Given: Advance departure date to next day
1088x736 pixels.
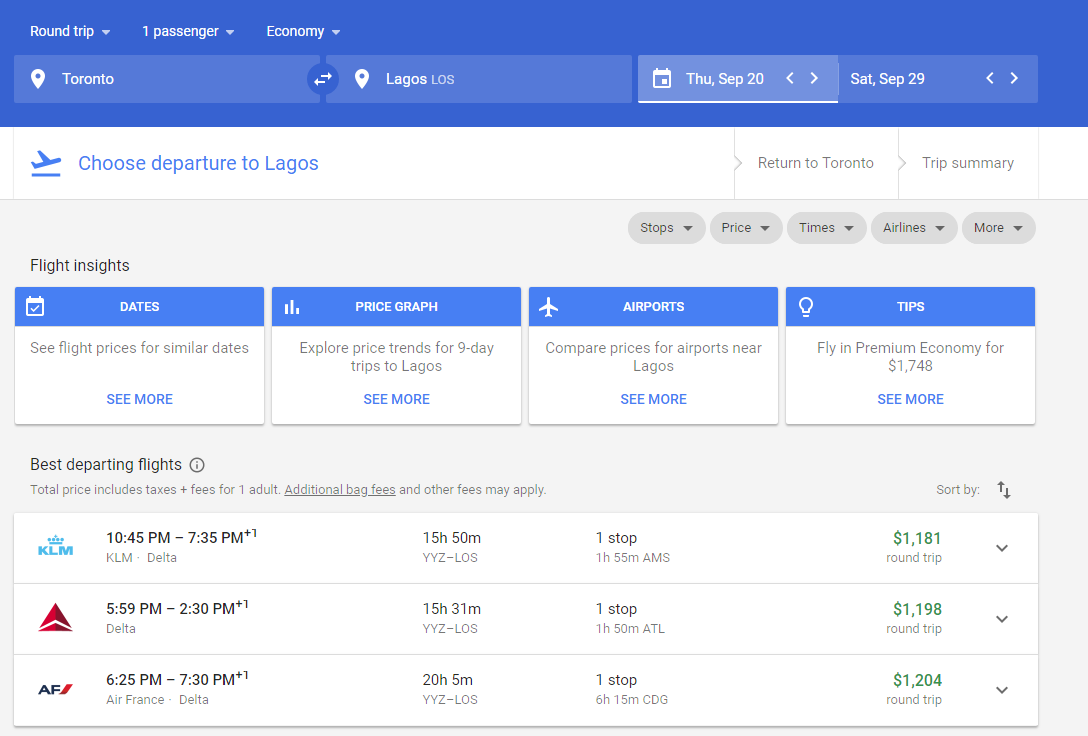Looking at the screenshot, I should (x=814, y=79).
